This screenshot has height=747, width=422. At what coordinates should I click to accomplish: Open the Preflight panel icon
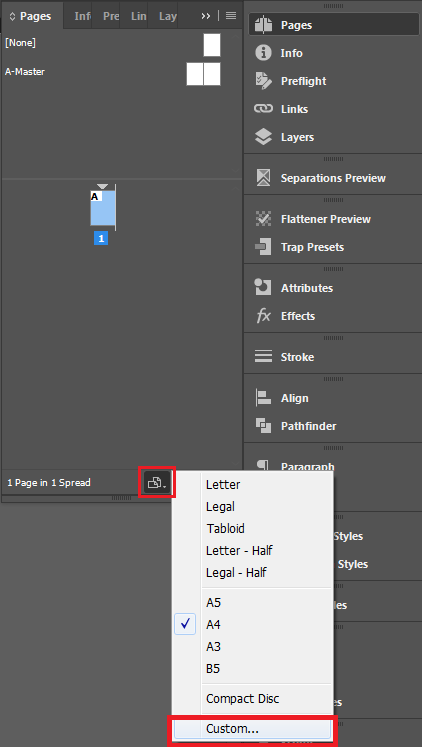[x=263, y=81]
